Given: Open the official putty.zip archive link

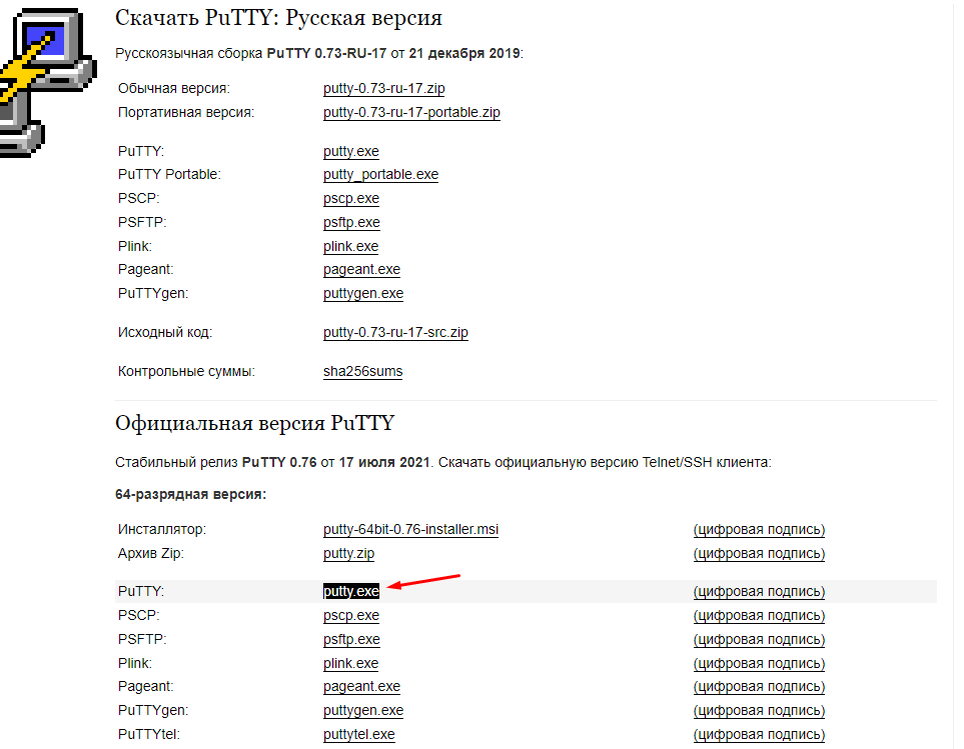Looking at the screenshot, I should 349,553.
